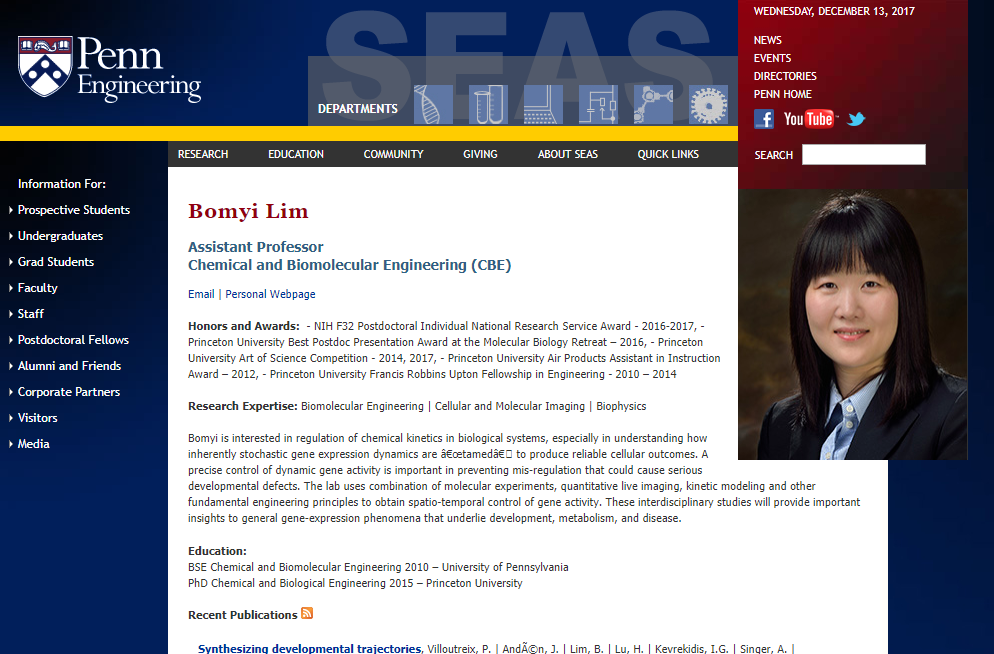Click the test tubes department icon
994x654 pixels.
coord(488,105)
